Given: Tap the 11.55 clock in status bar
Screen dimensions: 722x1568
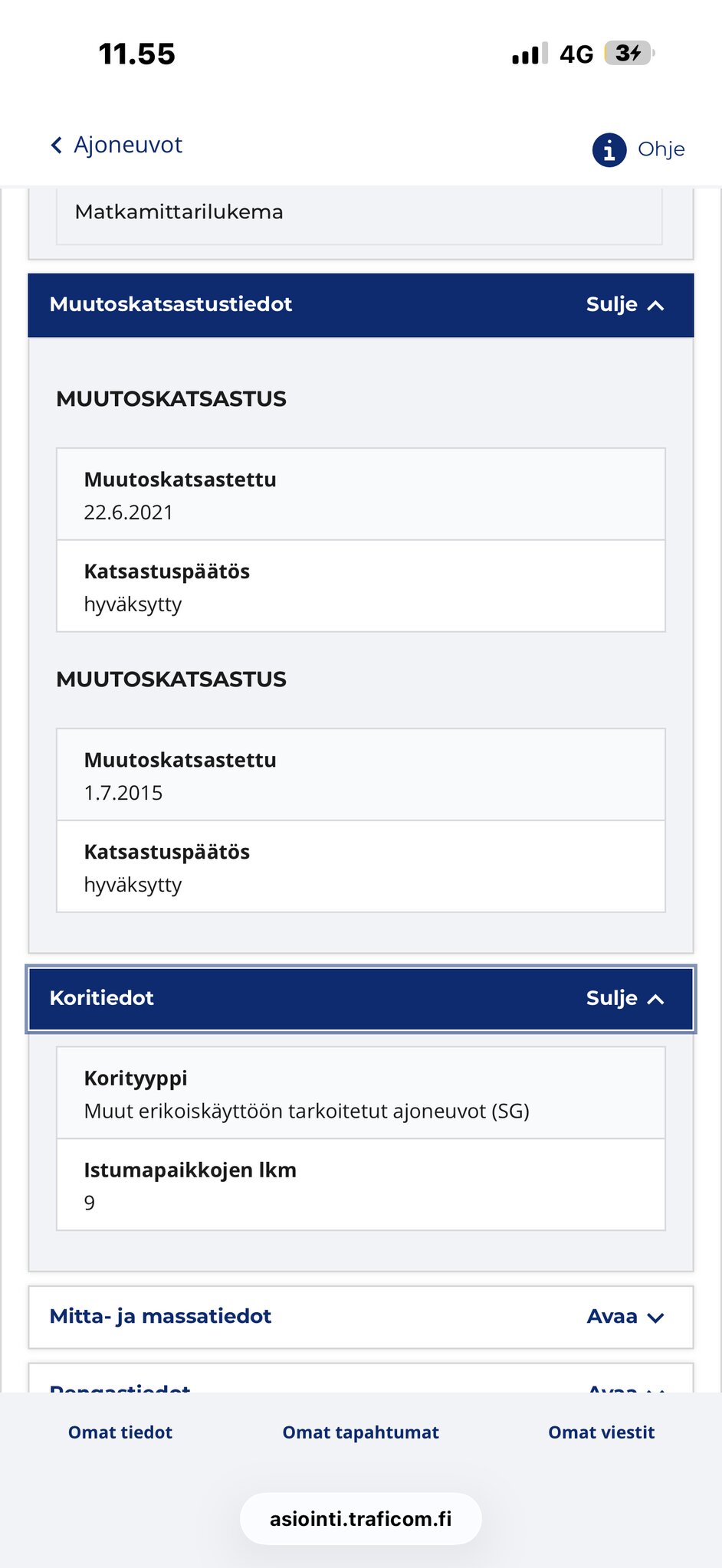Looking at the screenshot, I should [137, 54].
